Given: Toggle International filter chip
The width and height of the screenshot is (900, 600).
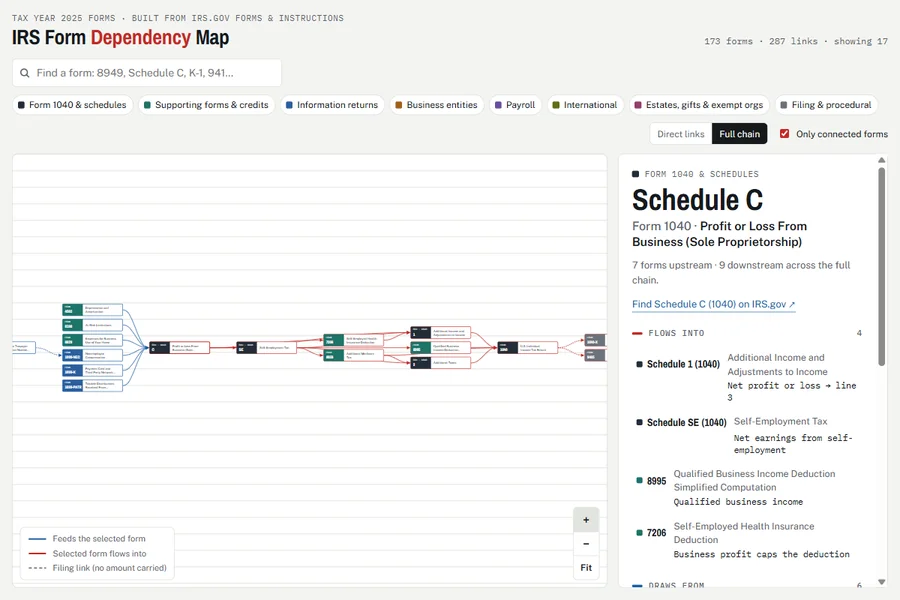Looking at the screenshot, I should point(585,105).
